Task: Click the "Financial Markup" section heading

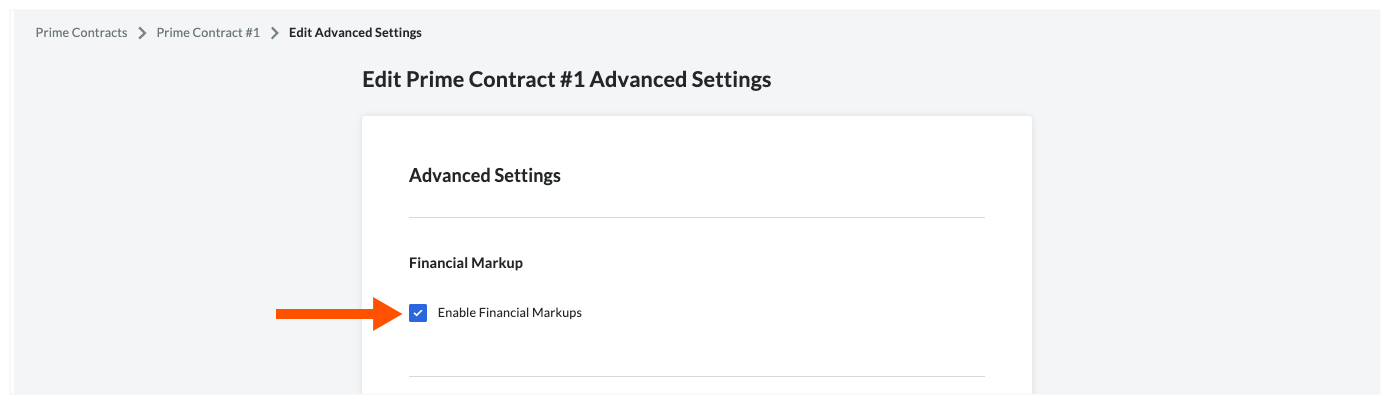Action: 466,263
